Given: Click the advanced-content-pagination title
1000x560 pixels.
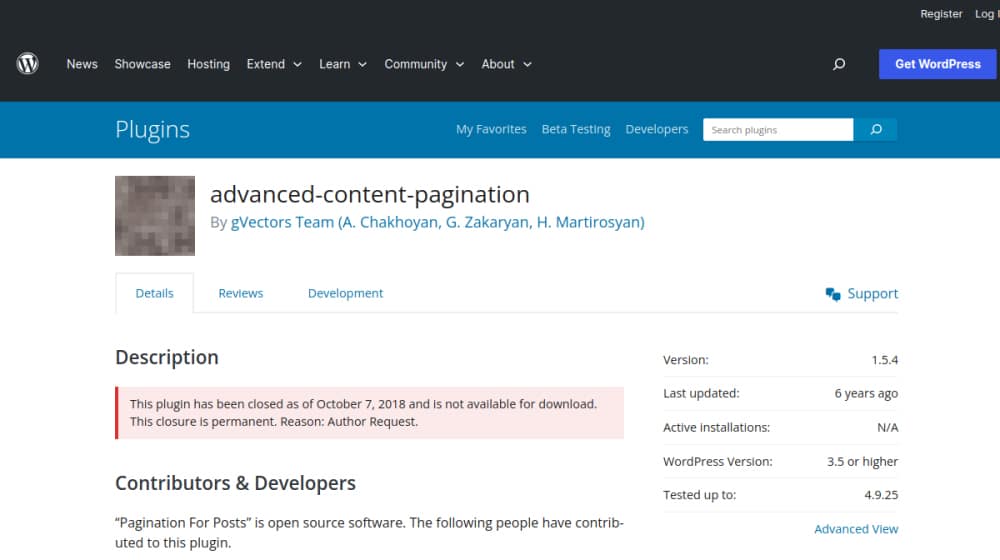Looking at the screenshot, I should pyautogui.click(x=370, y=195).
